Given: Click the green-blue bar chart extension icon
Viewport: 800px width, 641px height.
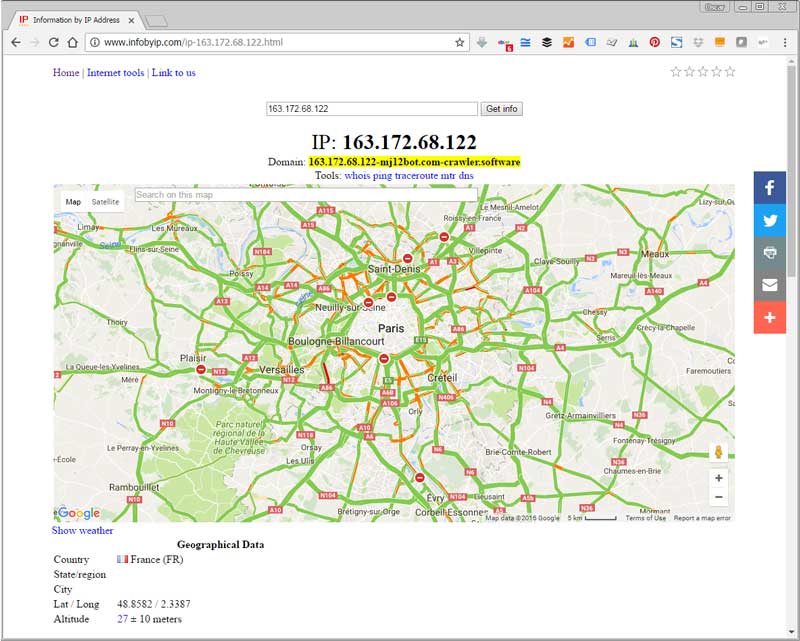Looking at the screenshot, I should [x=633, y=42].
